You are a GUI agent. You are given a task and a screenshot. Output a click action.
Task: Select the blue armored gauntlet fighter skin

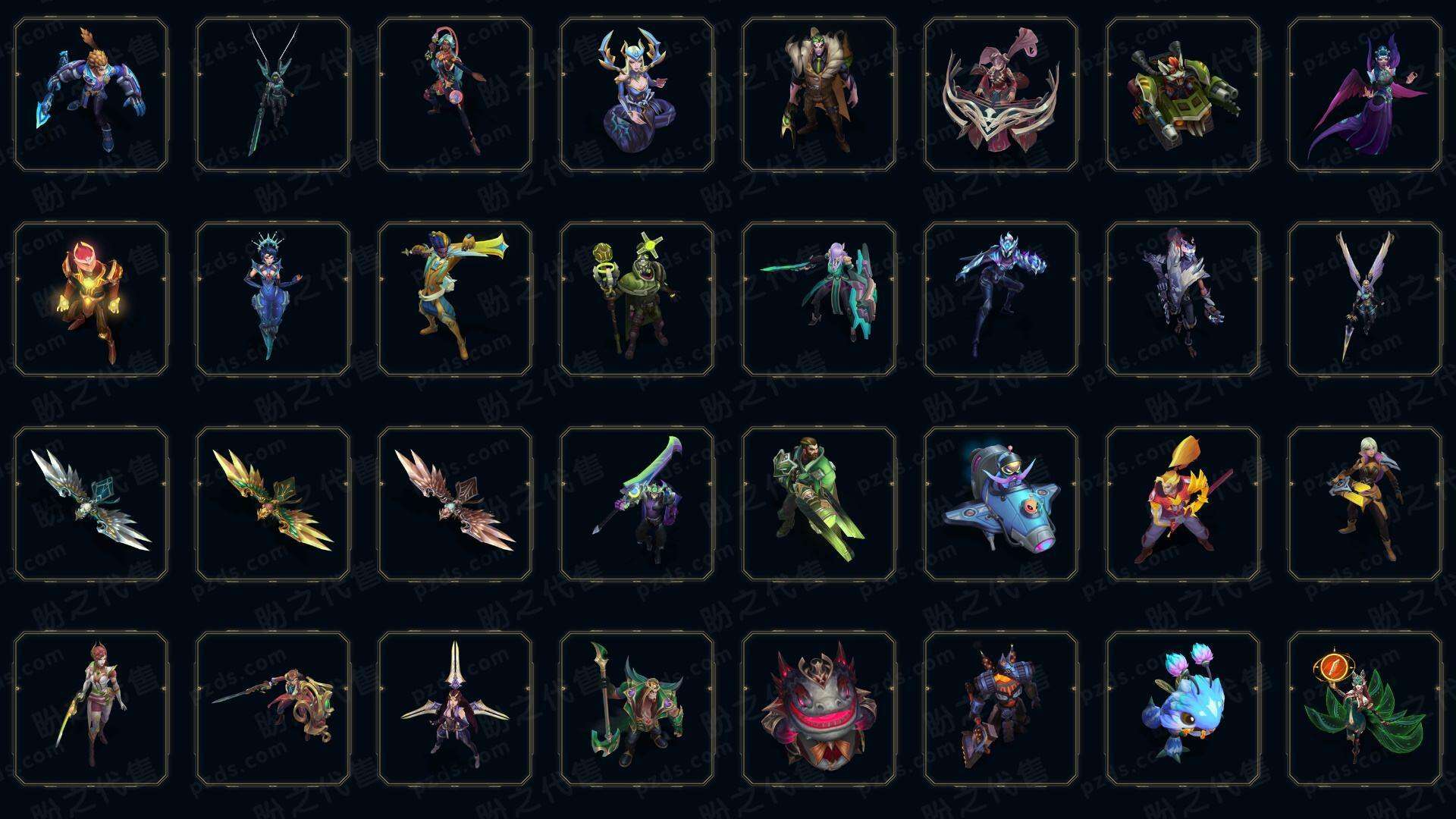[91, 94]
